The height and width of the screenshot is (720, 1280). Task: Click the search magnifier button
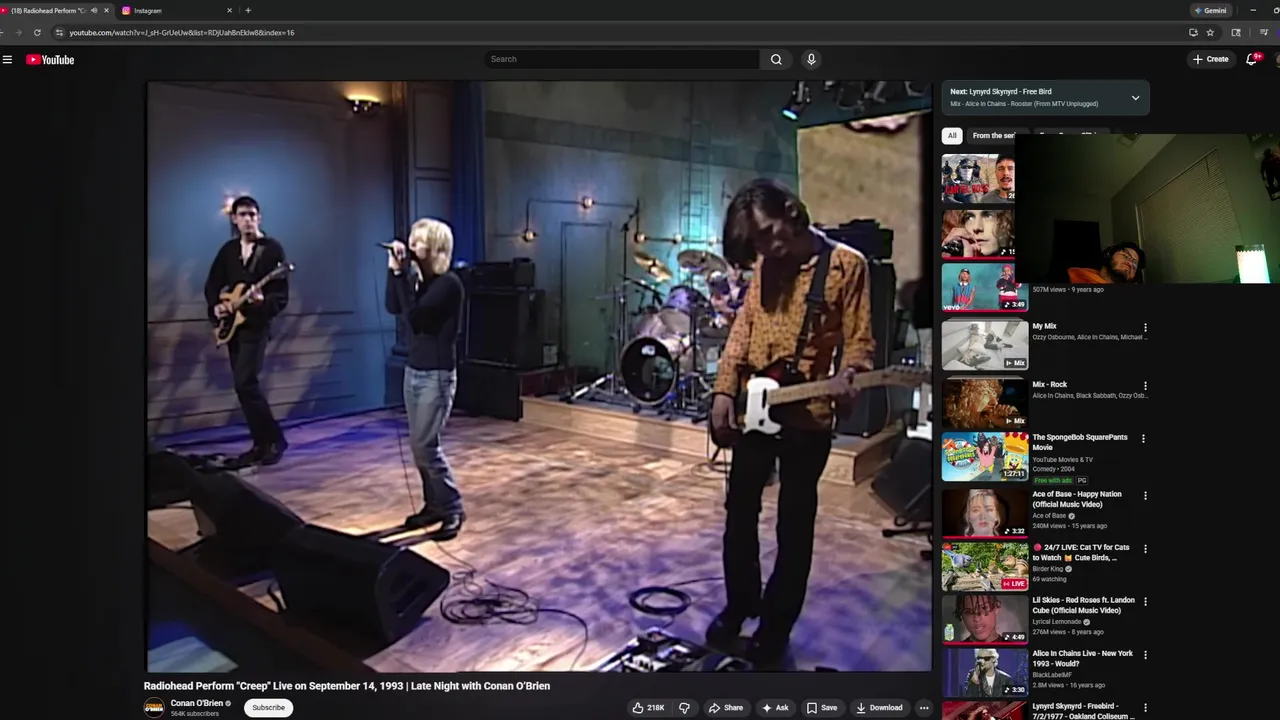tap(776, 59)
